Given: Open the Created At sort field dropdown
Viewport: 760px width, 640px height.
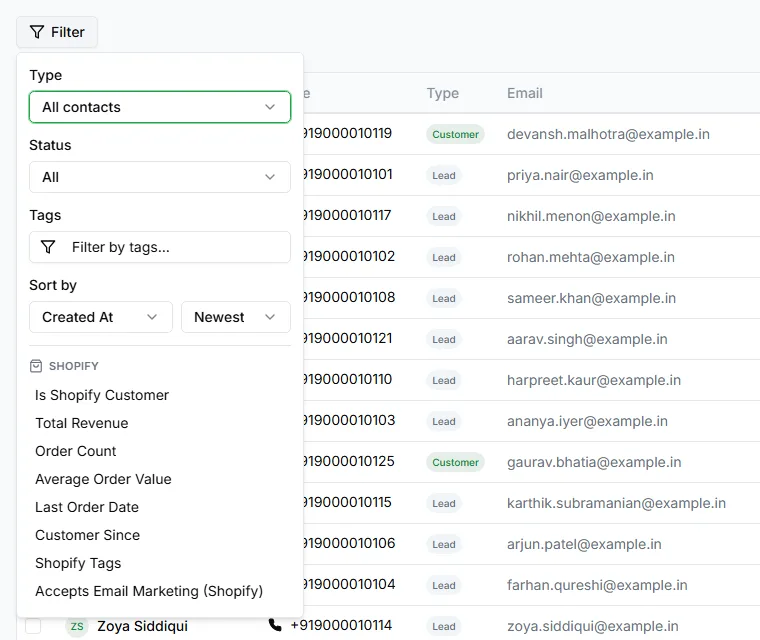Looking at the screenshot, I should [x=101, y=317].
